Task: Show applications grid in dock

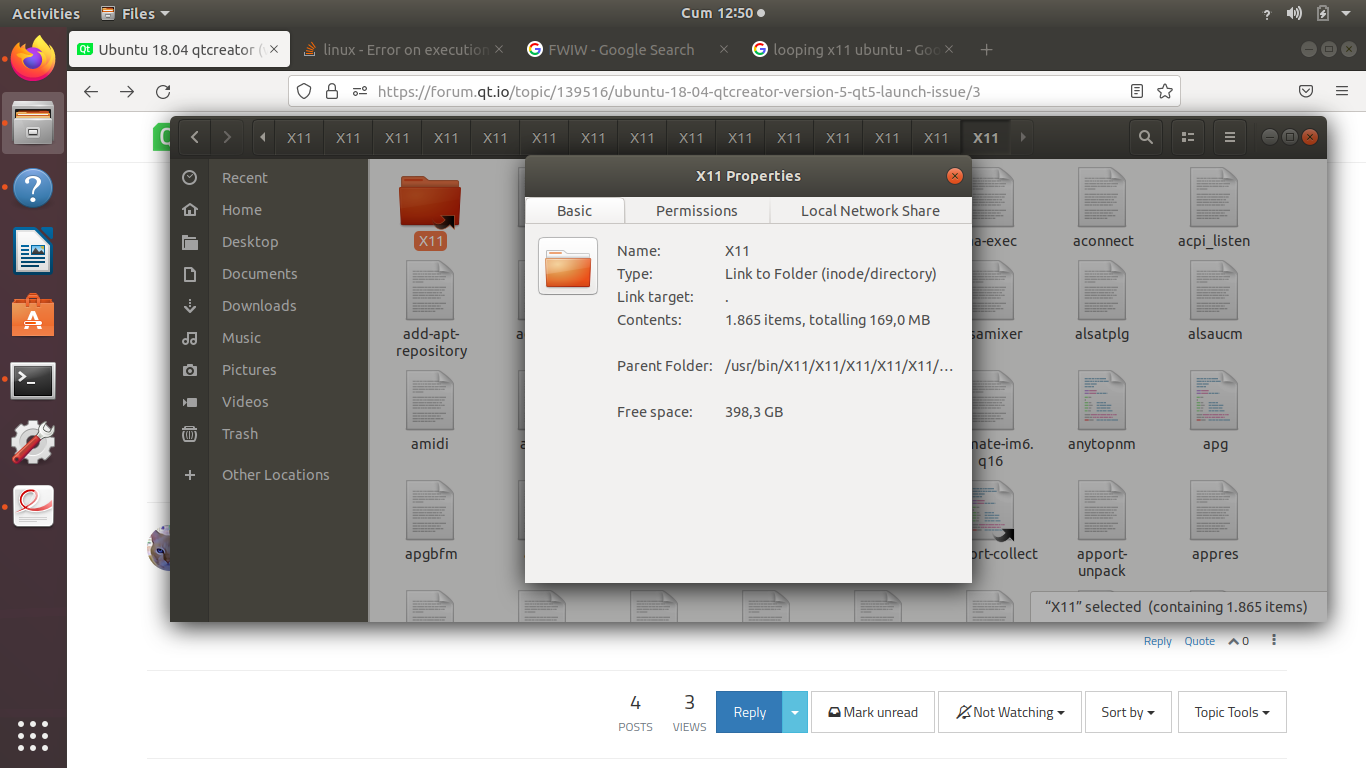Action: 33,735
